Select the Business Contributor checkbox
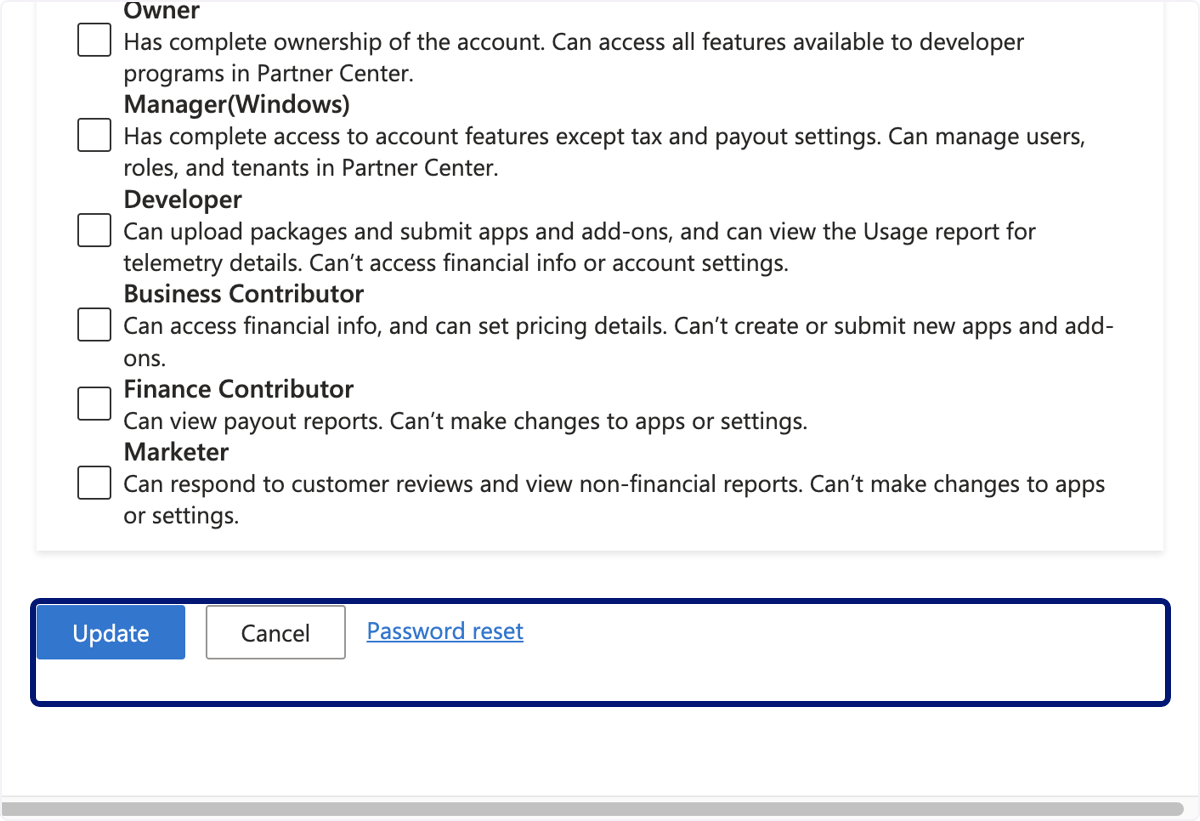The image size is (1200, 821). point(94,324)
